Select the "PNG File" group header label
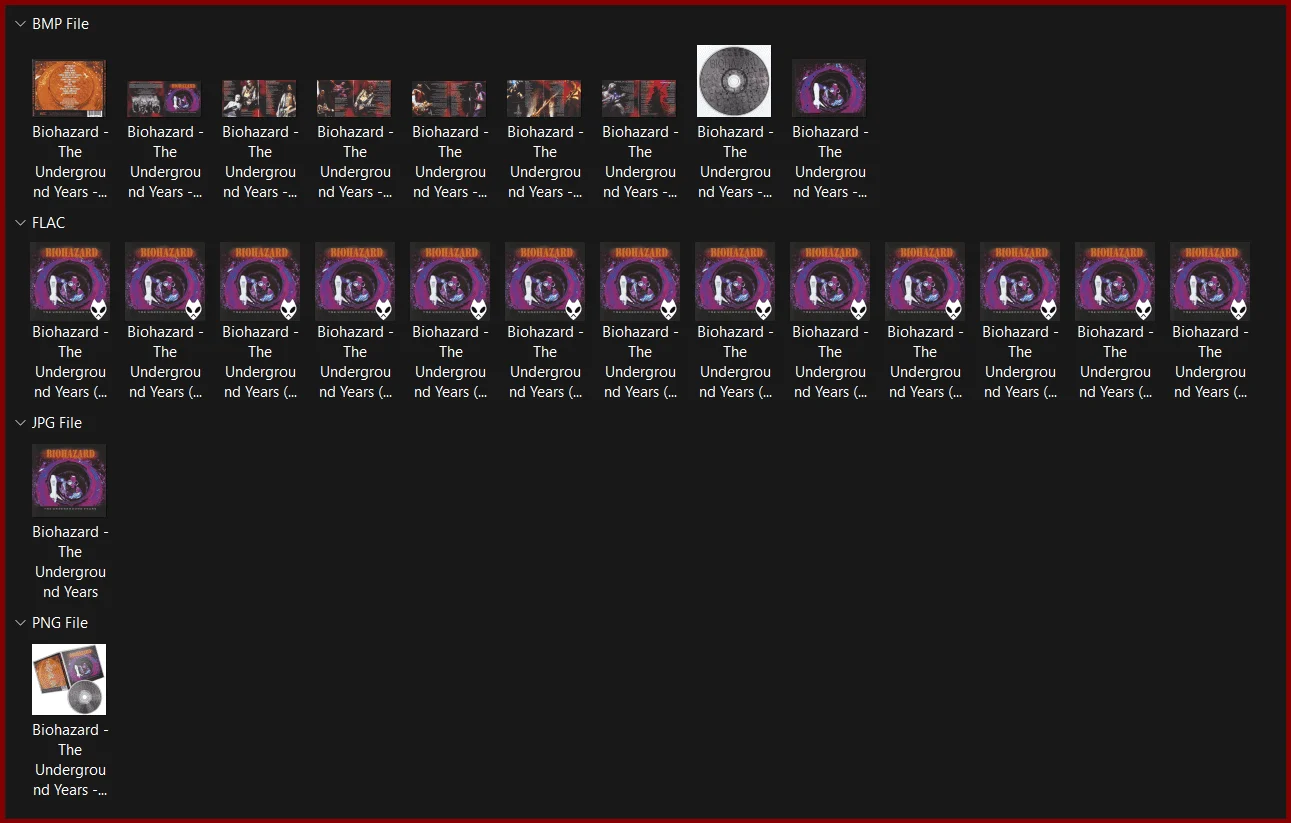The width and height of the screenshot is (1291, 823). coord(60,623)
